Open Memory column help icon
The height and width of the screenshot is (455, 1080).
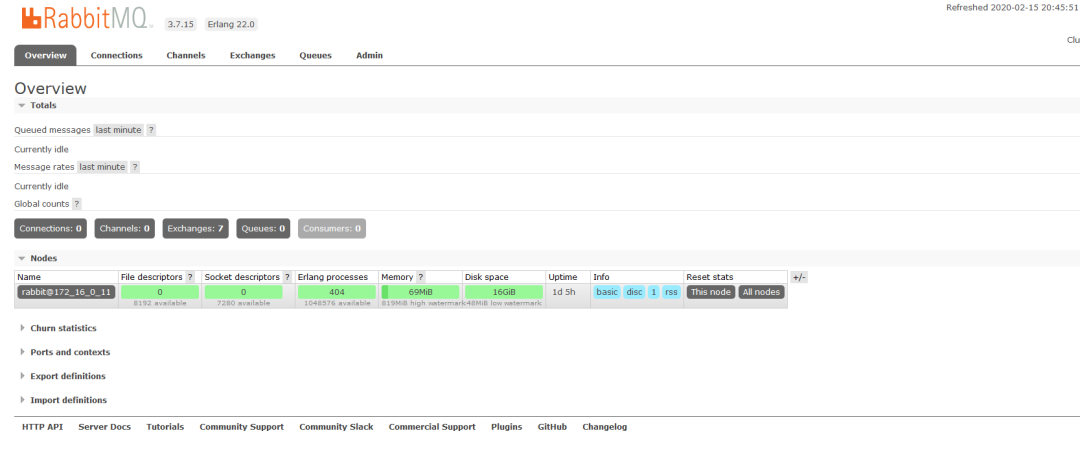point(420,277)
